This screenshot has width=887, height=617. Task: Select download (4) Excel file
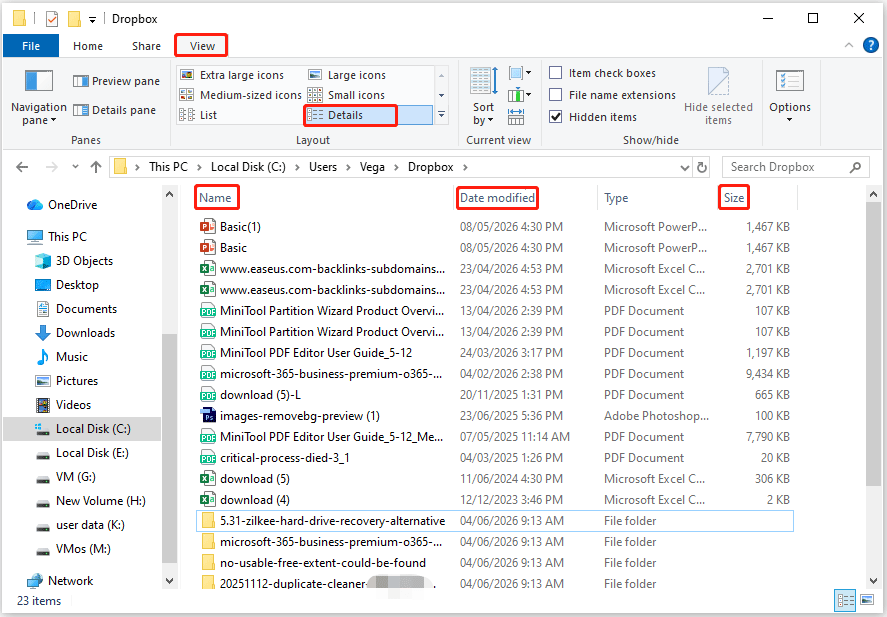coord(494,500)
